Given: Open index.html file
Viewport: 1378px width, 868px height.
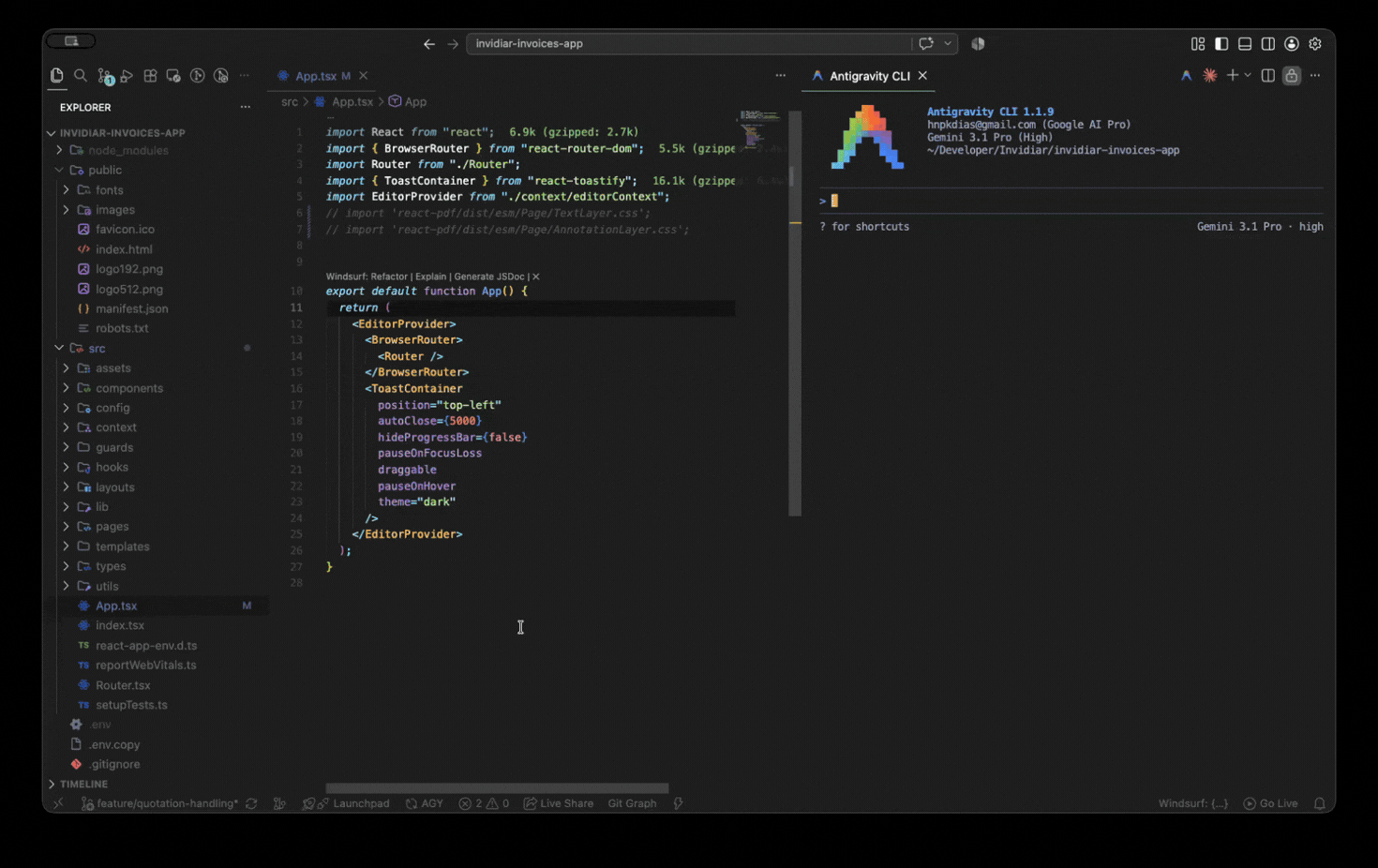Looking at the screenshot, I should click(x=124, y=249).
